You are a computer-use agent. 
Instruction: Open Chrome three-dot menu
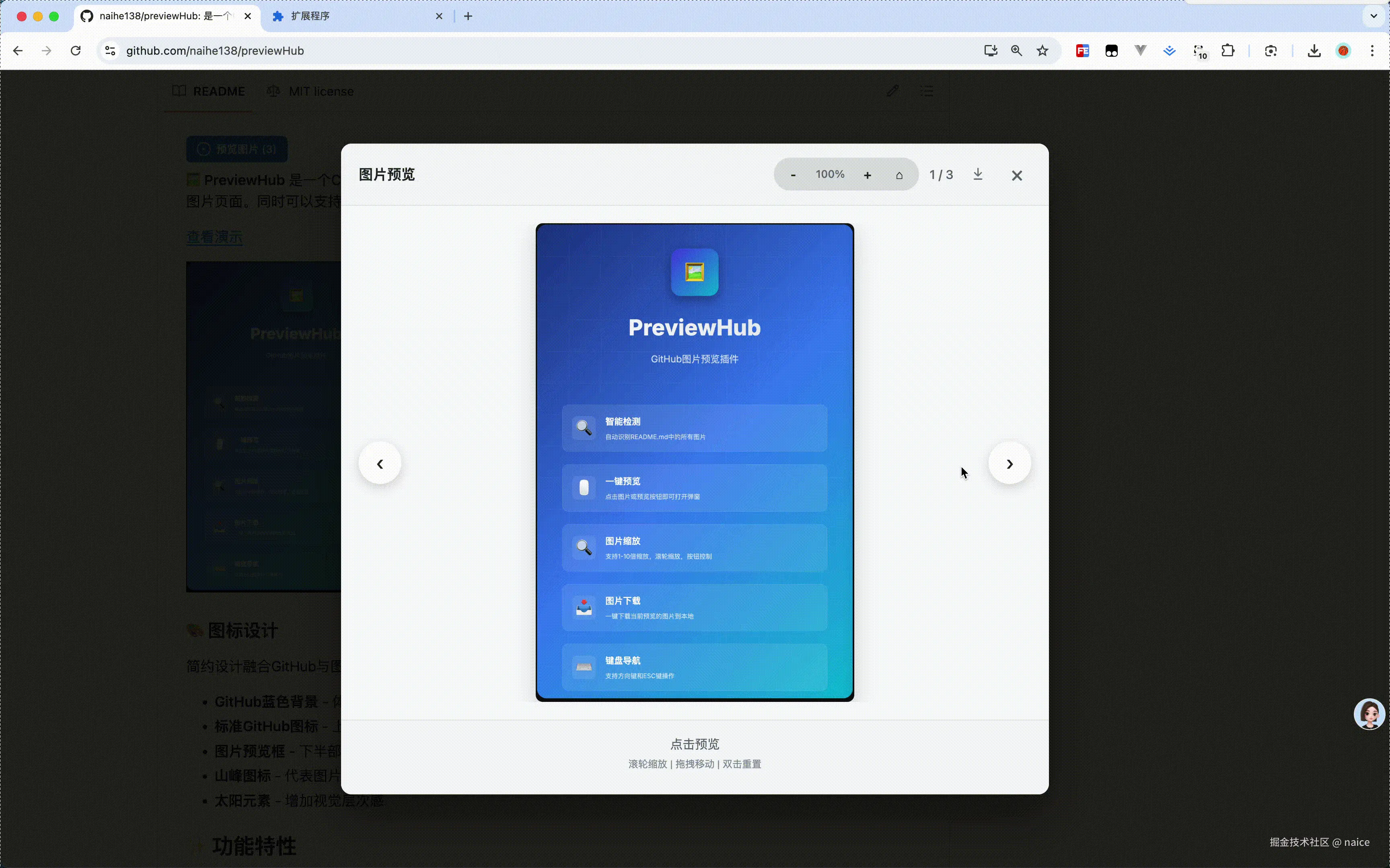(1372, 51)
